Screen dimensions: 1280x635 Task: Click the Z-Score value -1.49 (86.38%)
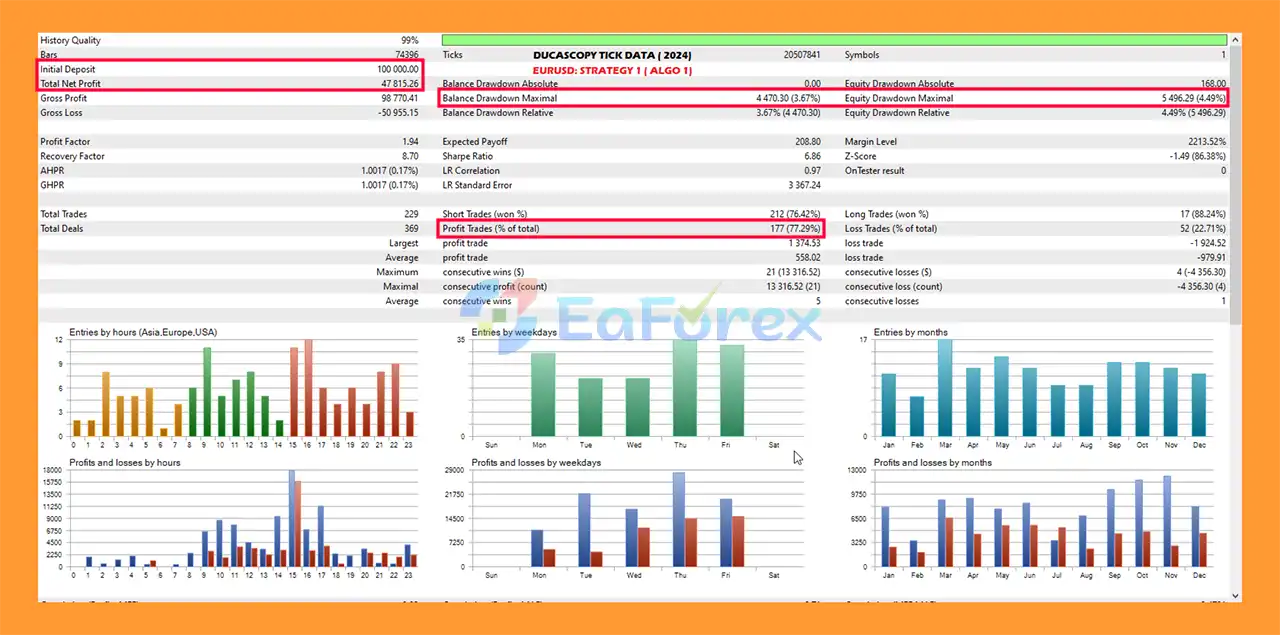coord(1197,156)
